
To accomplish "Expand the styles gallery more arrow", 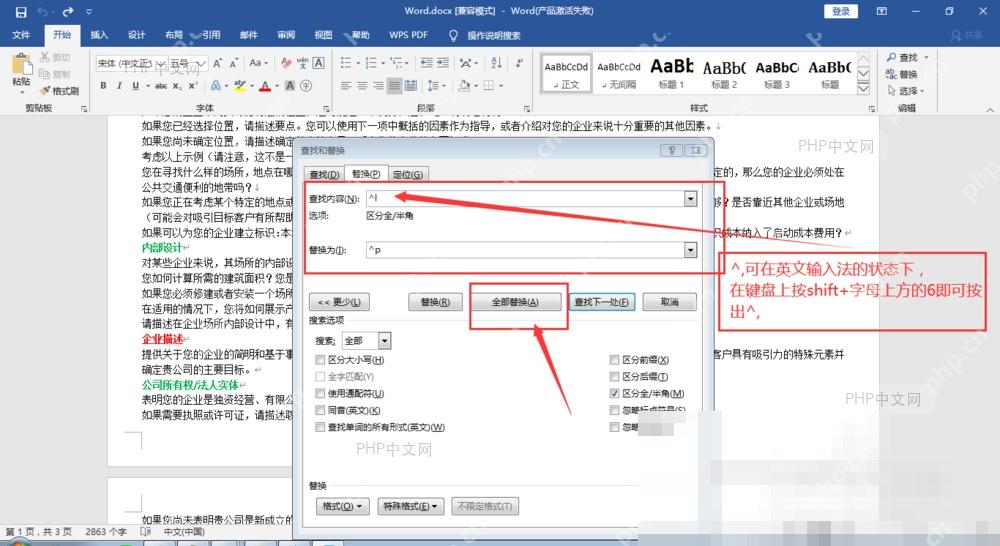I will pos(863,88).
